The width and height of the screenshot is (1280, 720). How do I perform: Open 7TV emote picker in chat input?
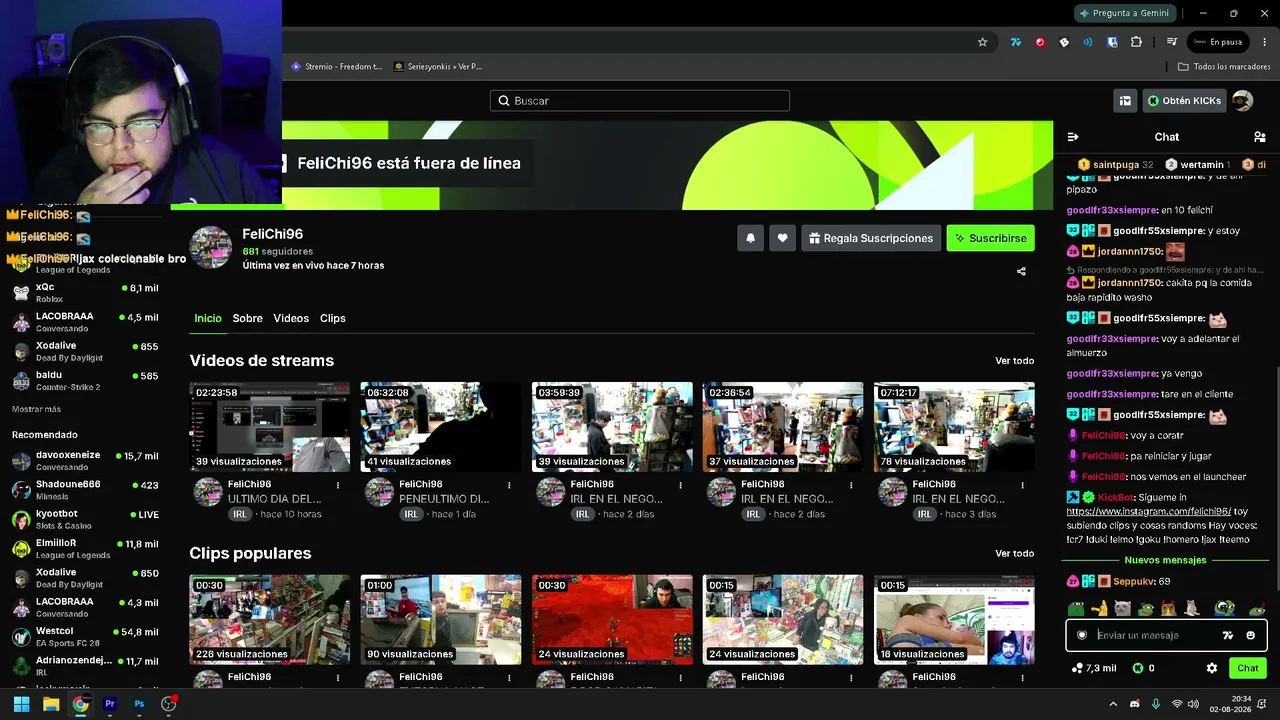(x=1228, y=635)
